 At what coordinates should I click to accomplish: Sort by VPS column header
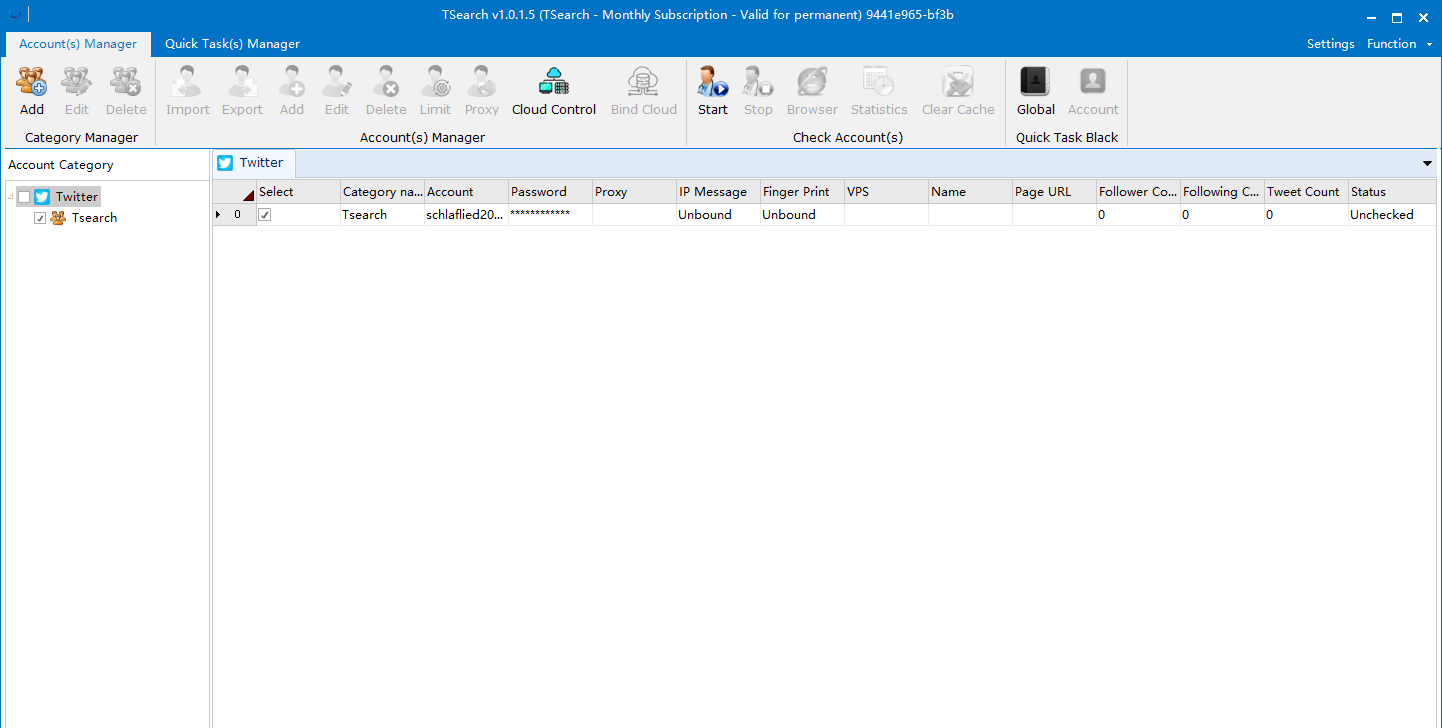886,192
